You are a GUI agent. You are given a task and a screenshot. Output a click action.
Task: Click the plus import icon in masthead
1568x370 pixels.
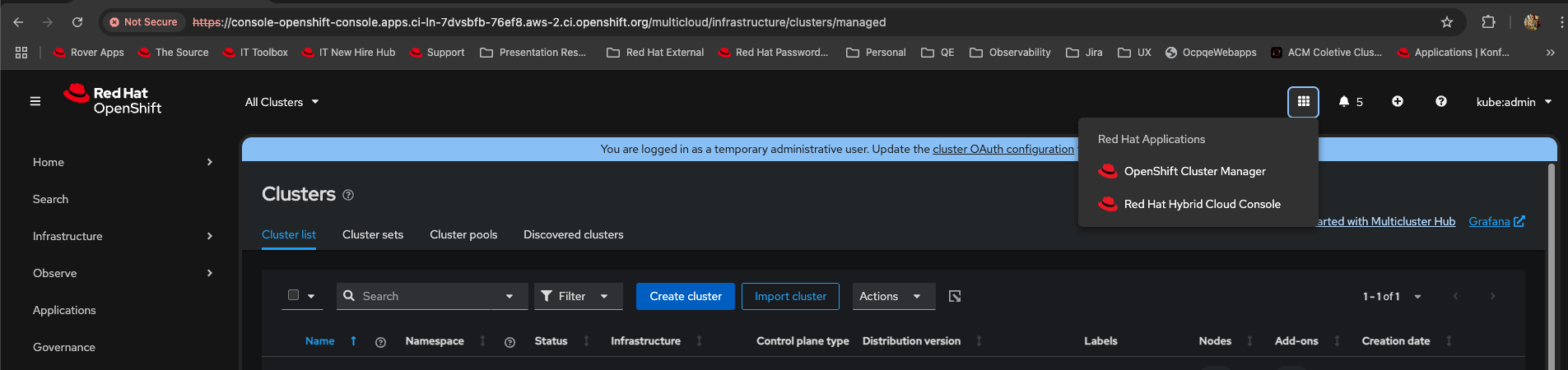tap(1398, 102)
